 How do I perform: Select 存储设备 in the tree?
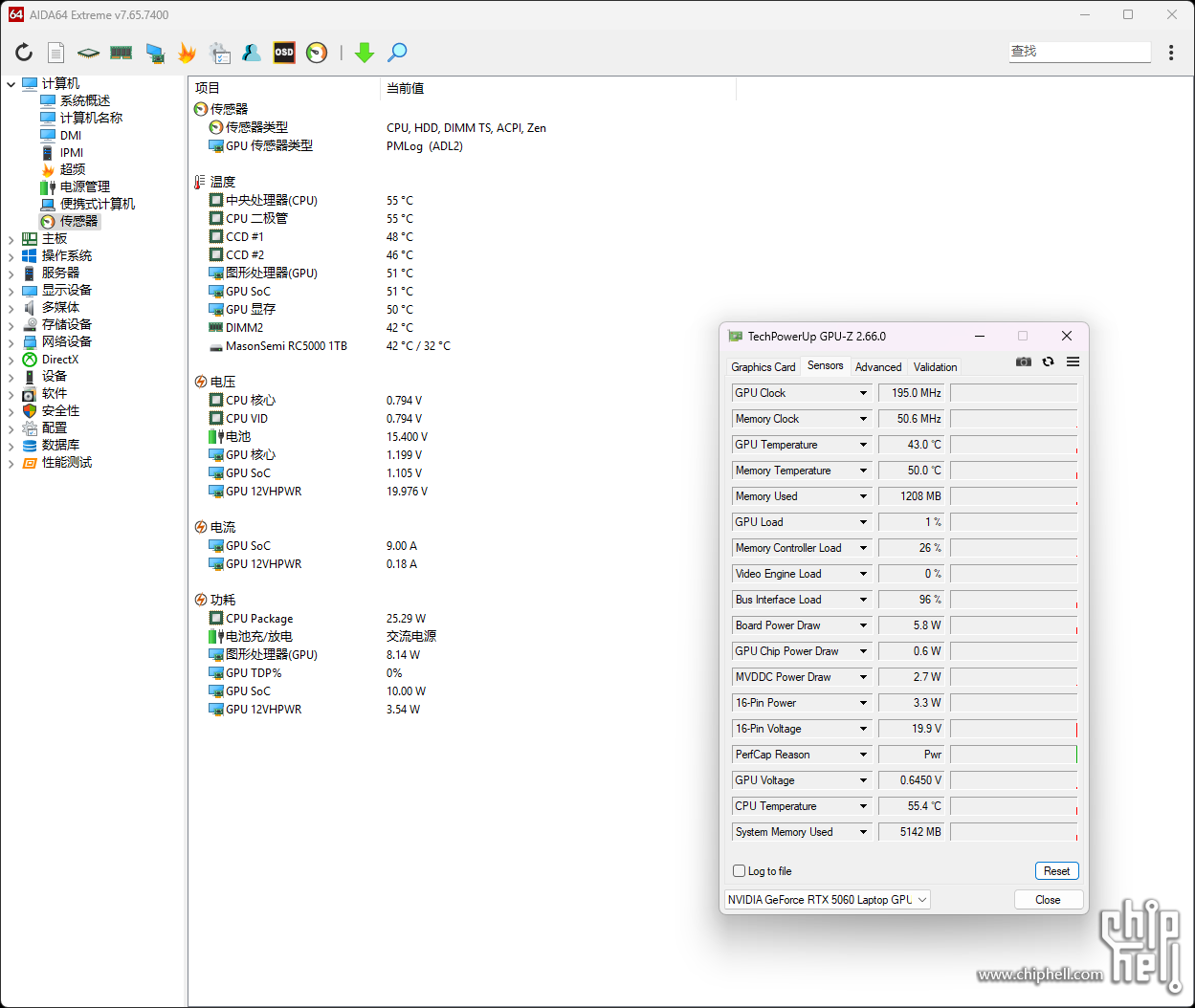click(67, 325)
